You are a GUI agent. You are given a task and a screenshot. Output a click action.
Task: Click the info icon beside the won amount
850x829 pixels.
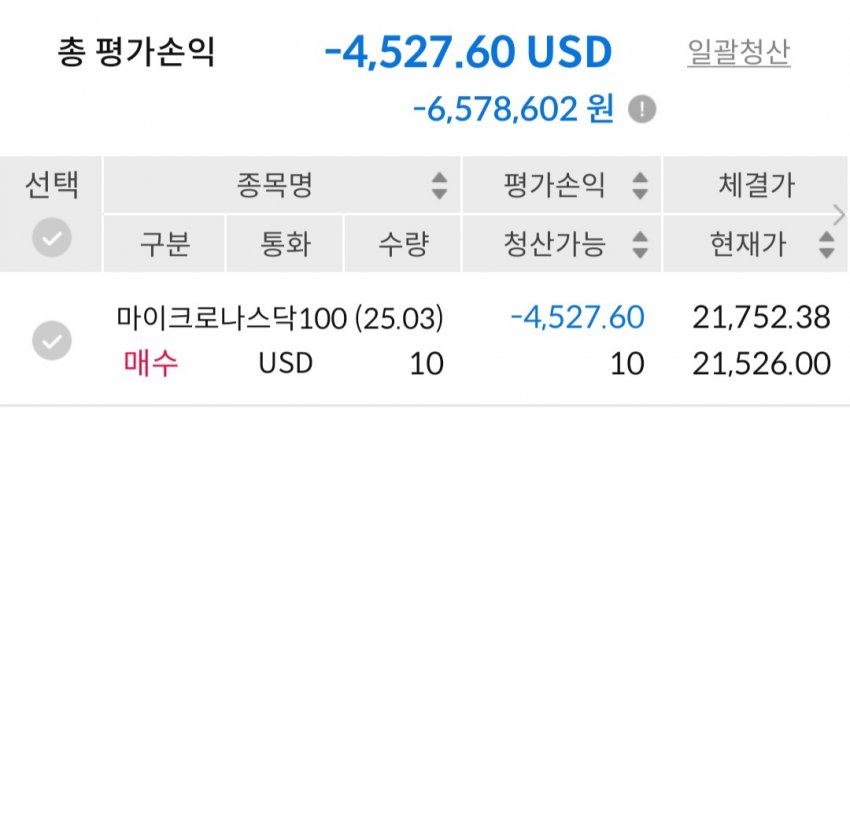(642, 110)
